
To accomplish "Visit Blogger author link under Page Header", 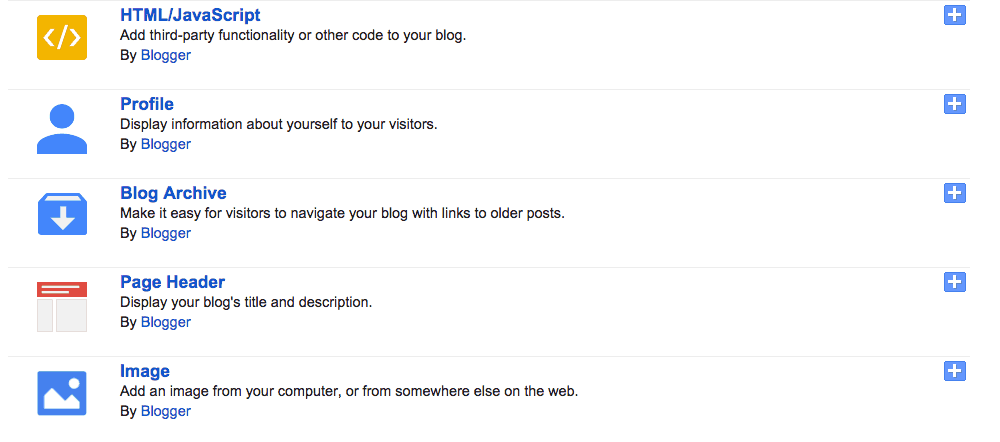I will (x=166, y=322).
